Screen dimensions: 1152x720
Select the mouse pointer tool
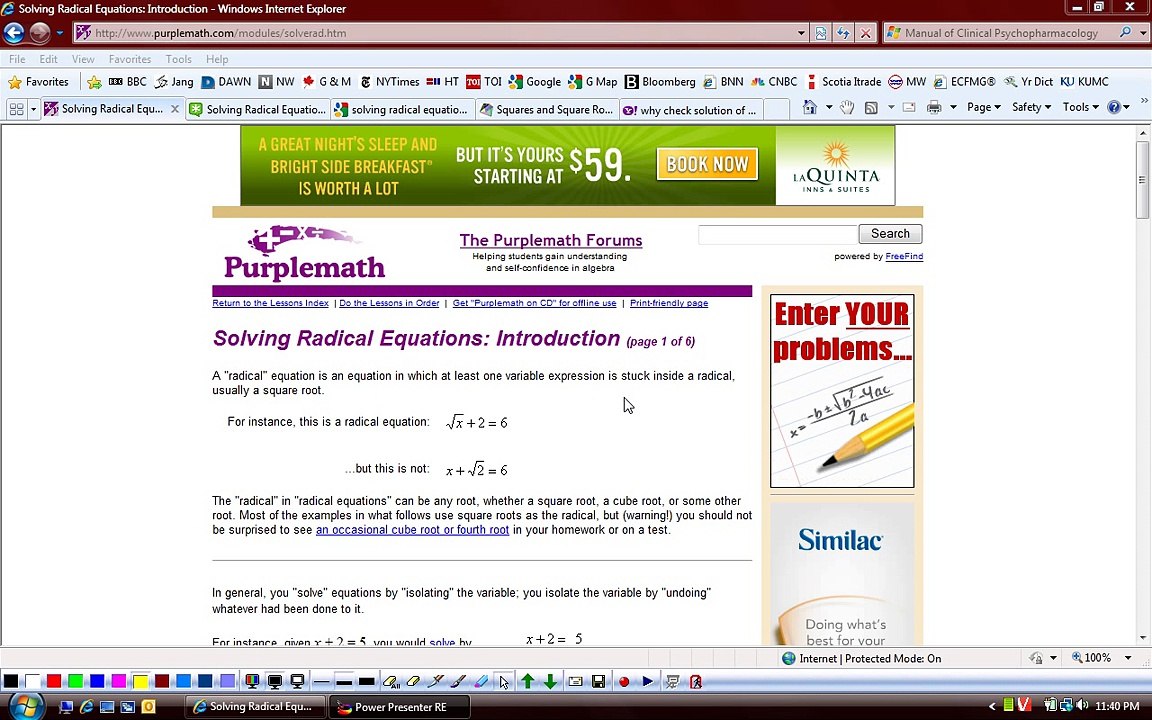503,682
